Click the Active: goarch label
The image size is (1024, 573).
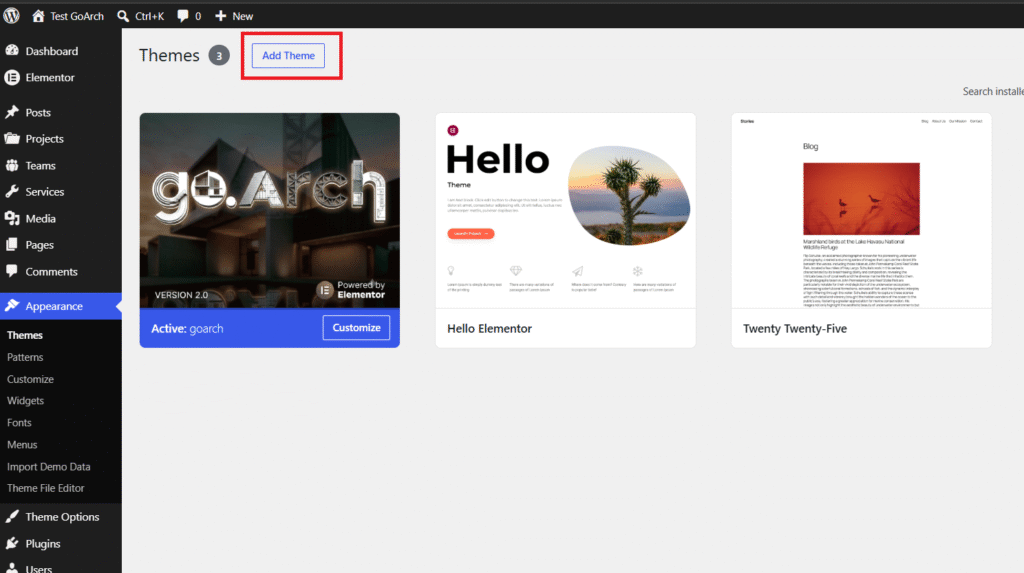coord(187,329)
